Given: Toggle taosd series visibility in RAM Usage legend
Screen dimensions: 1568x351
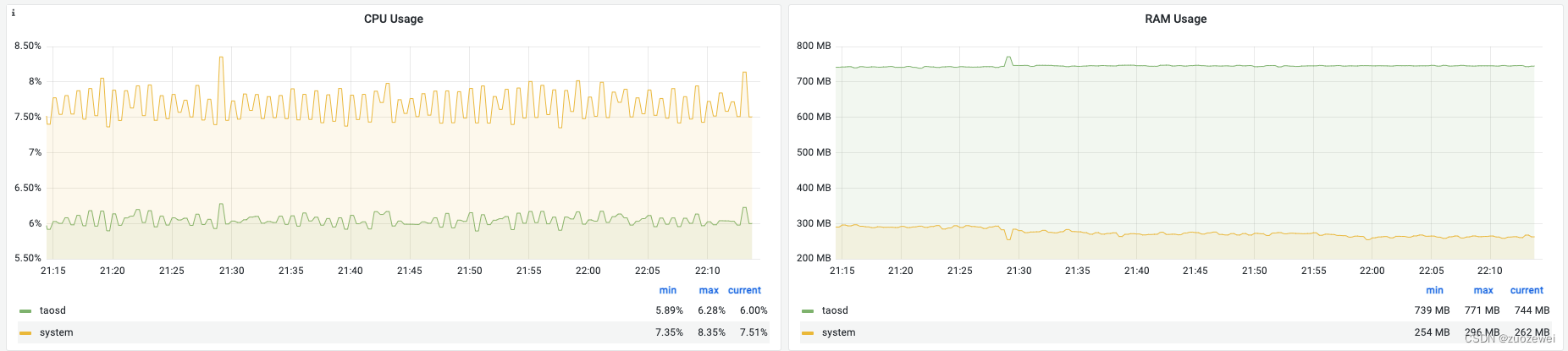Looking at the screenshot, I should (x=835, y=311).
